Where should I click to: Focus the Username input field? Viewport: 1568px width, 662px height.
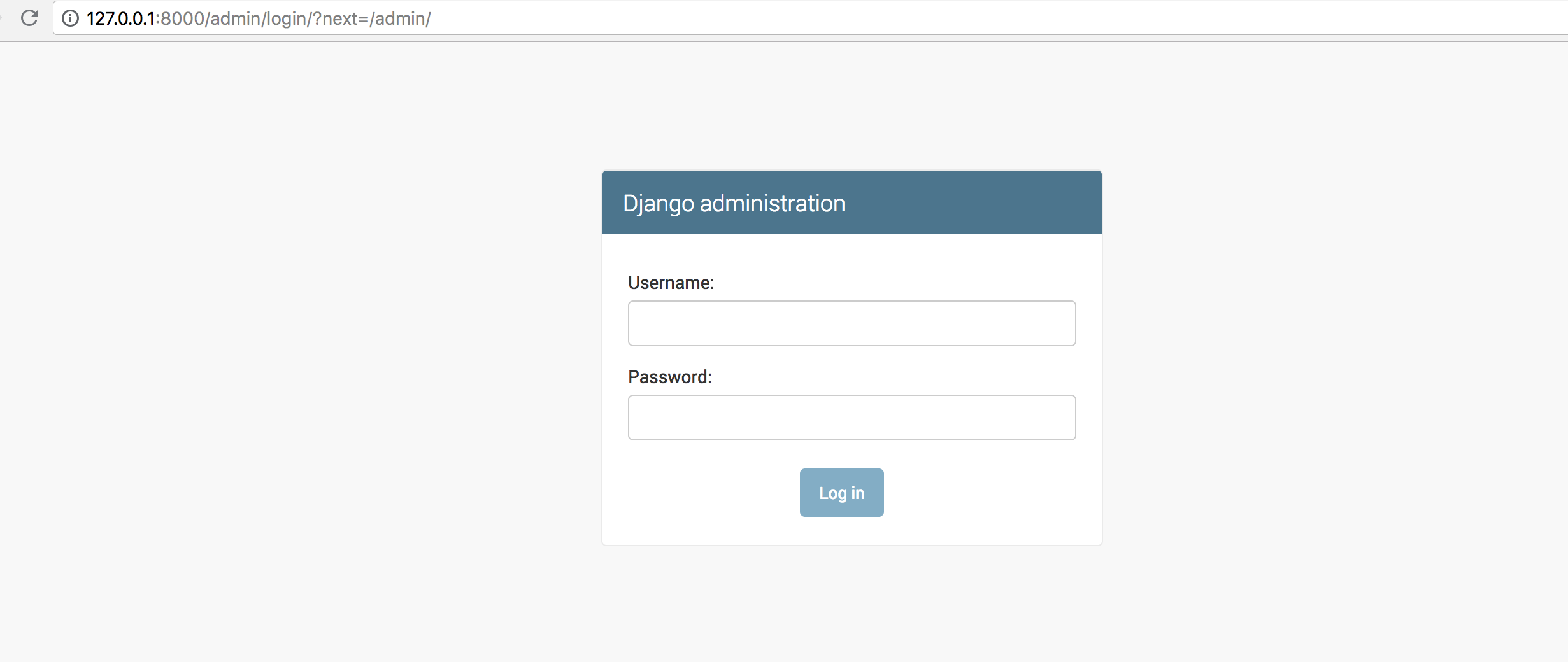[x=852, y=323]
